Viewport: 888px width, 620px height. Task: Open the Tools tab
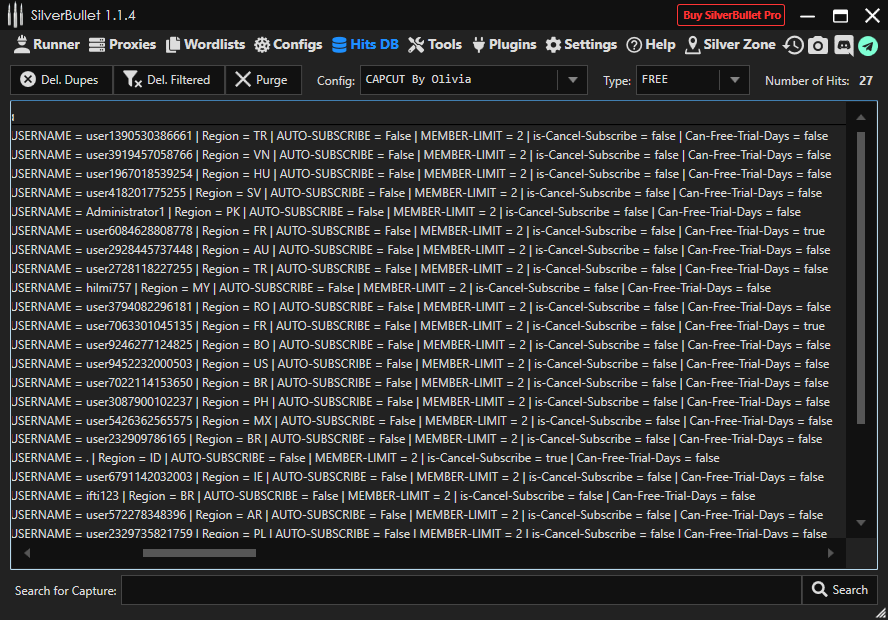pos(435,45)
